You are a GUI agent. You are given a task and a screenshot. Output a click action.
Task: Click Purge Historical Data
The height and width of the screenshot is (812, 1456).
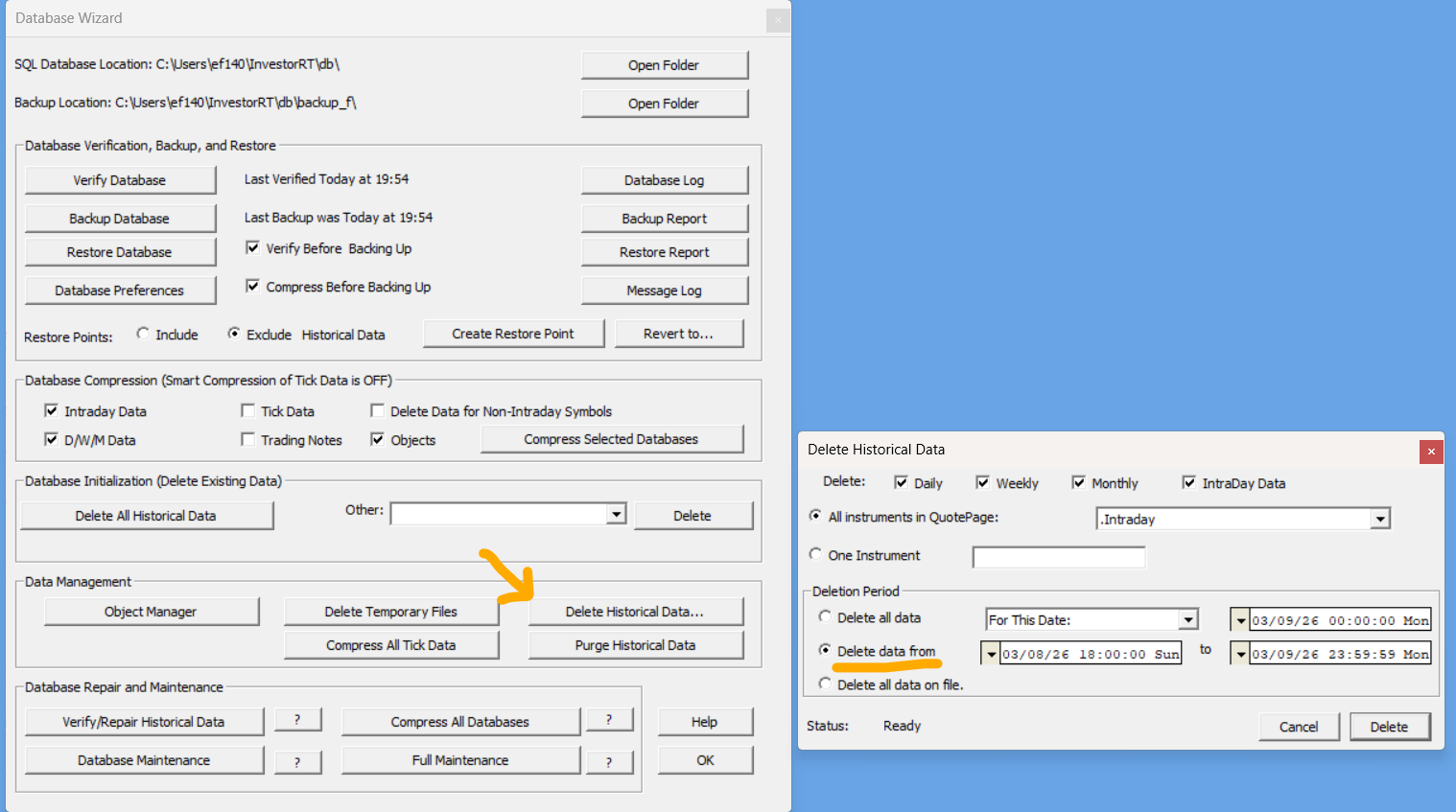tap(635, 645)
